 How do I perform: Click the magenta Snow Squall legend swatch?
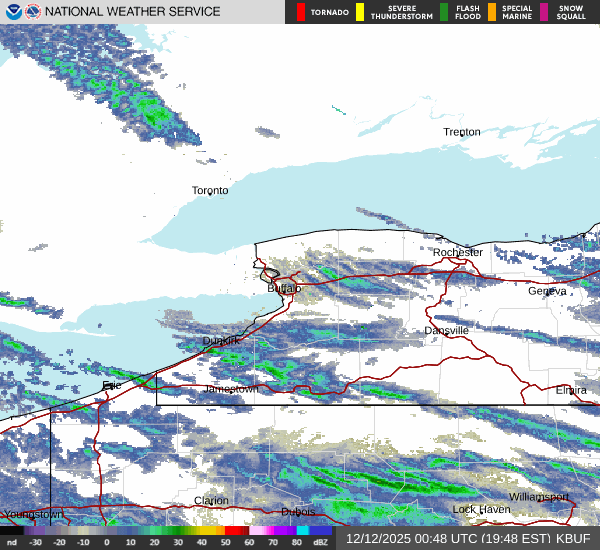[544, 12]
